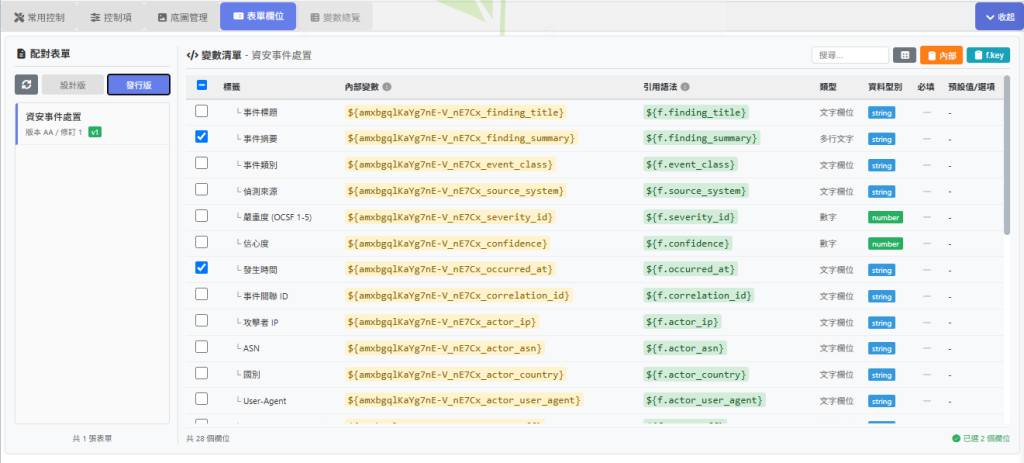Click the number badge in 嚴重度 row
The width and height of the screenshot is (1024, 463).
click(x=885, y=217)
